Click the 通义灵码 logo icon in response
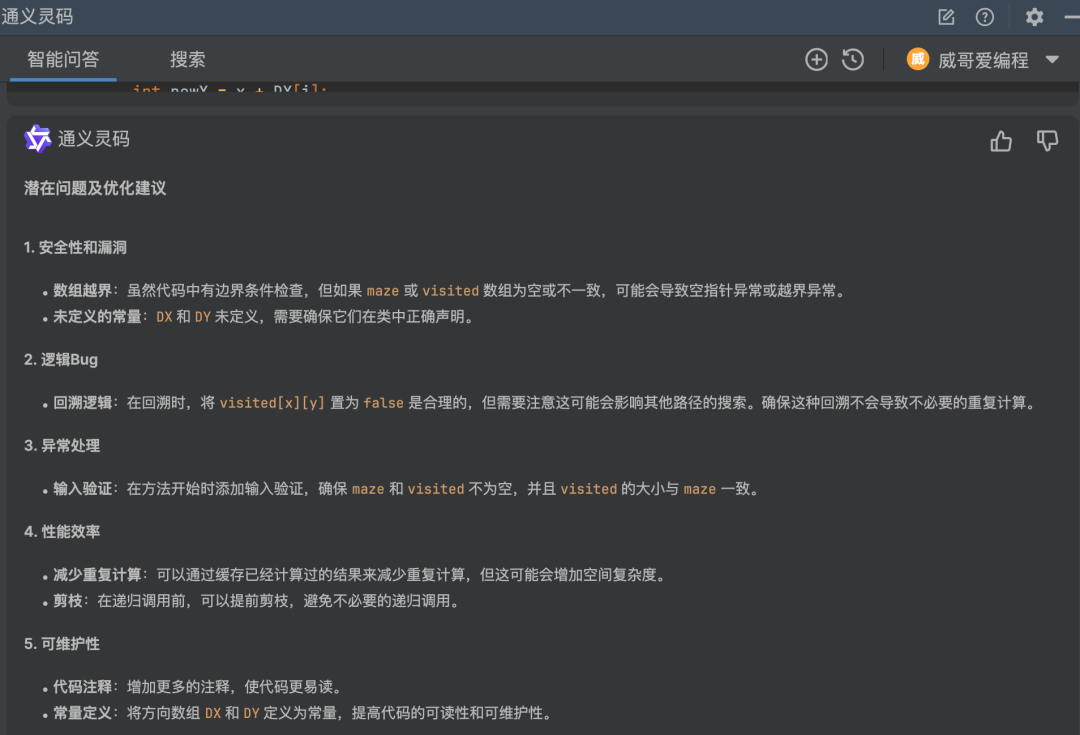 [x=37, y=139]
